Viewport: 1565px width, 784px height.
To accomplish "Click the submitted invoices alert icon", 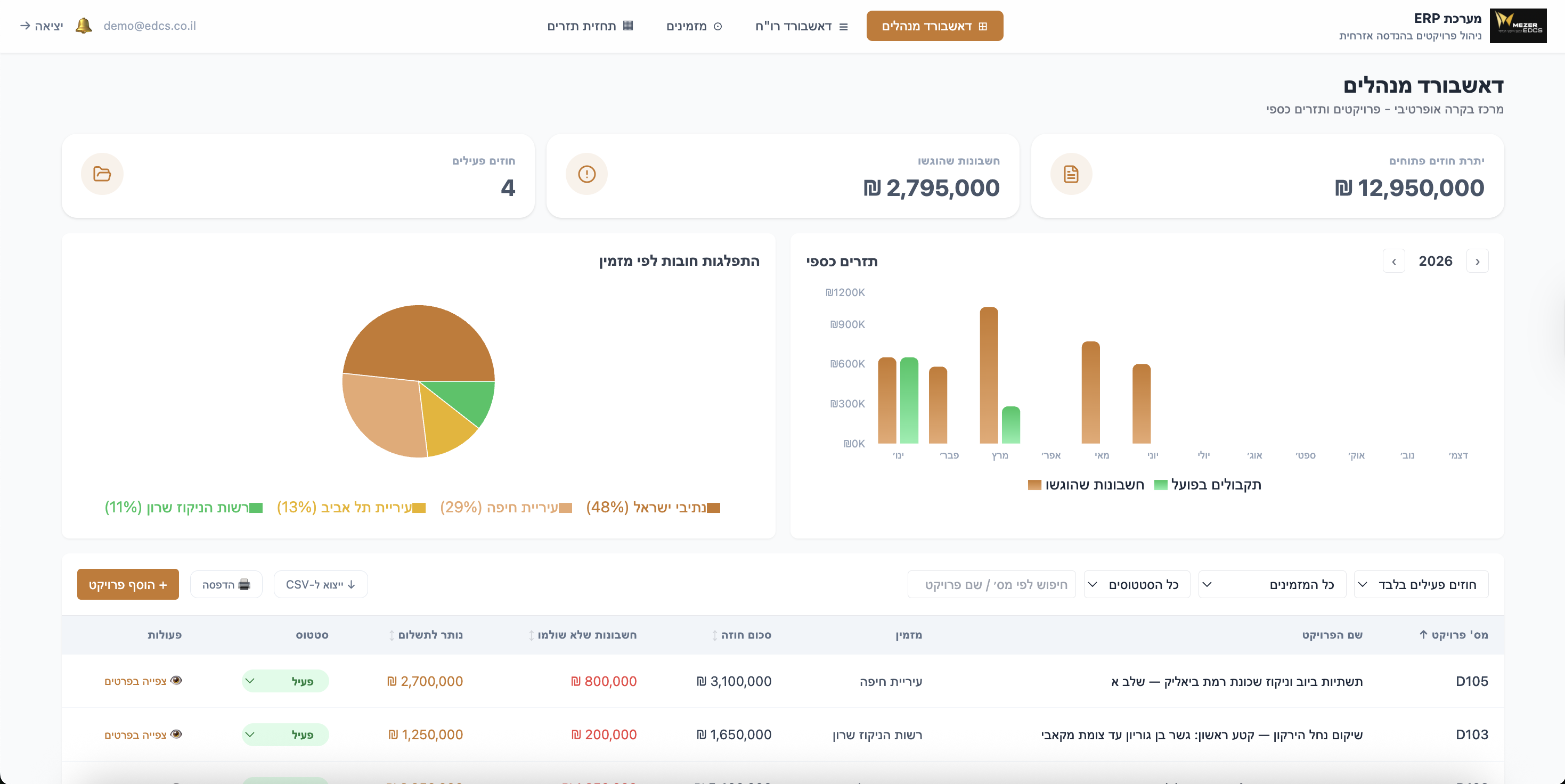I will click(x=586, y=174).
